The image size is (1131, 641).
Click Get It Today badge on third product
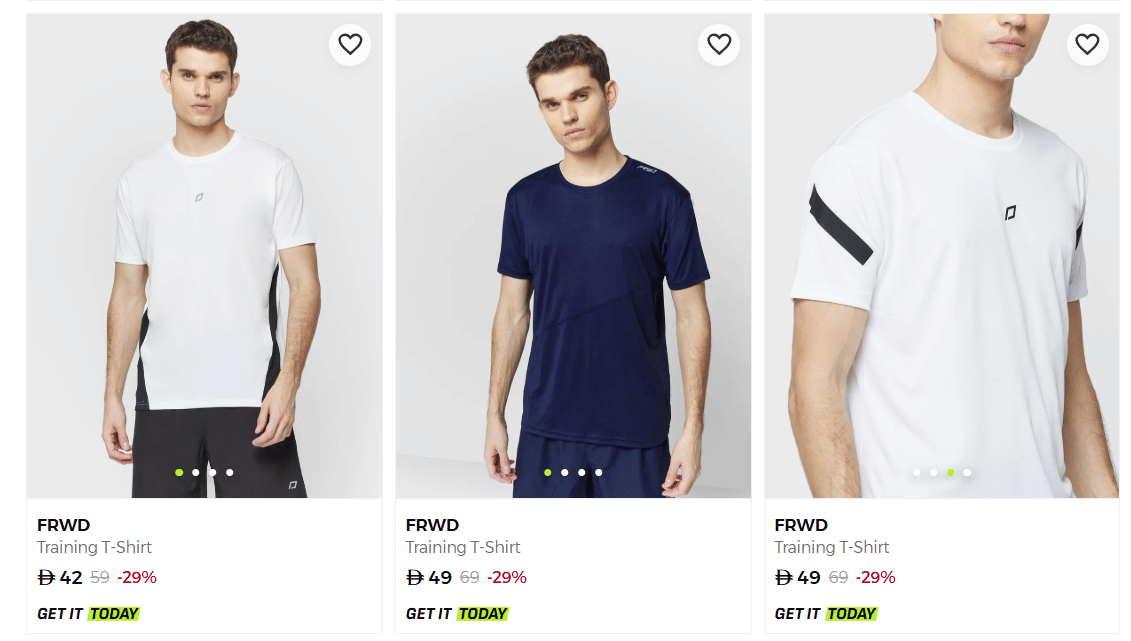826,614
